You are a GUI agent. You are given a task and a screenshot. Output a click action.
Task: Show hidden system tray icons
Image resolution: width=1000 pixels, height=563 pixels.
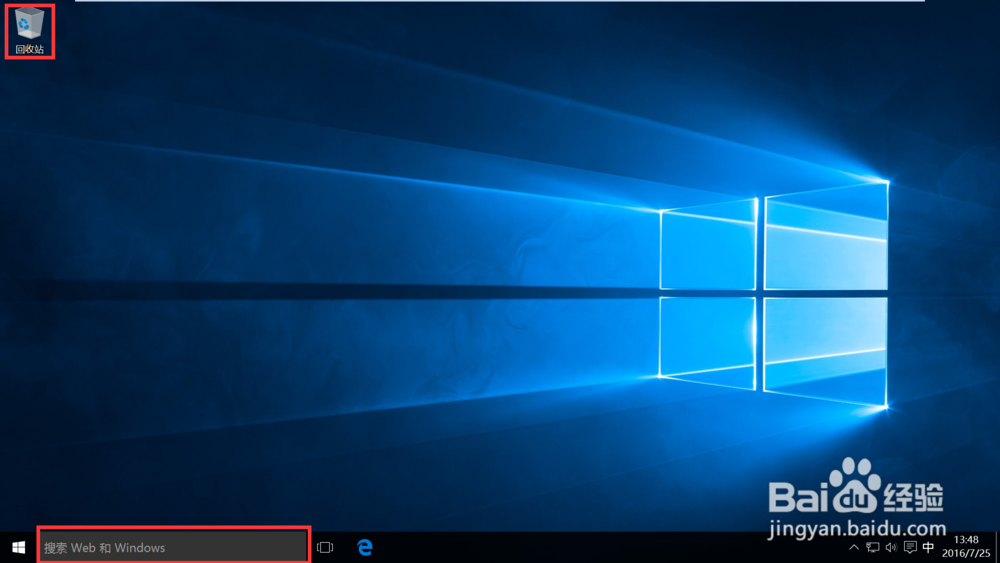coord(854,548)
